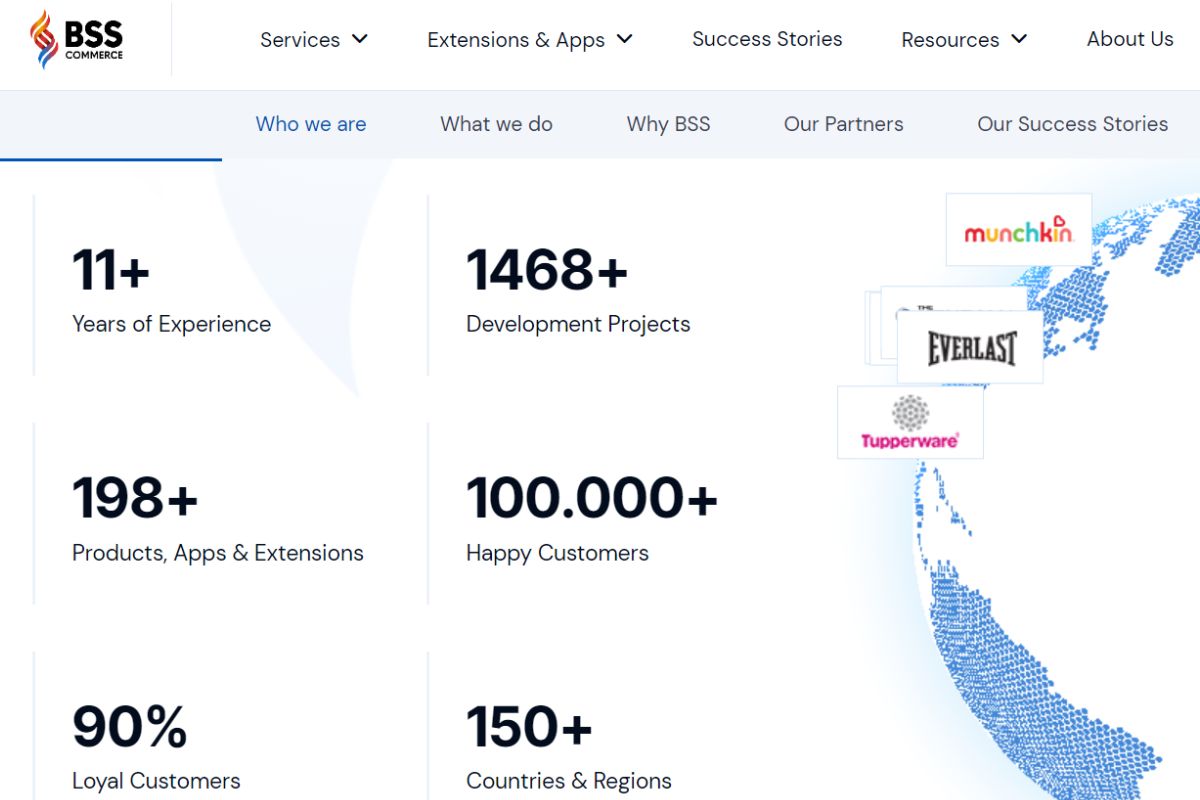Click the BSS Commerce logo
1200x800 pixels.
point(77,40)
